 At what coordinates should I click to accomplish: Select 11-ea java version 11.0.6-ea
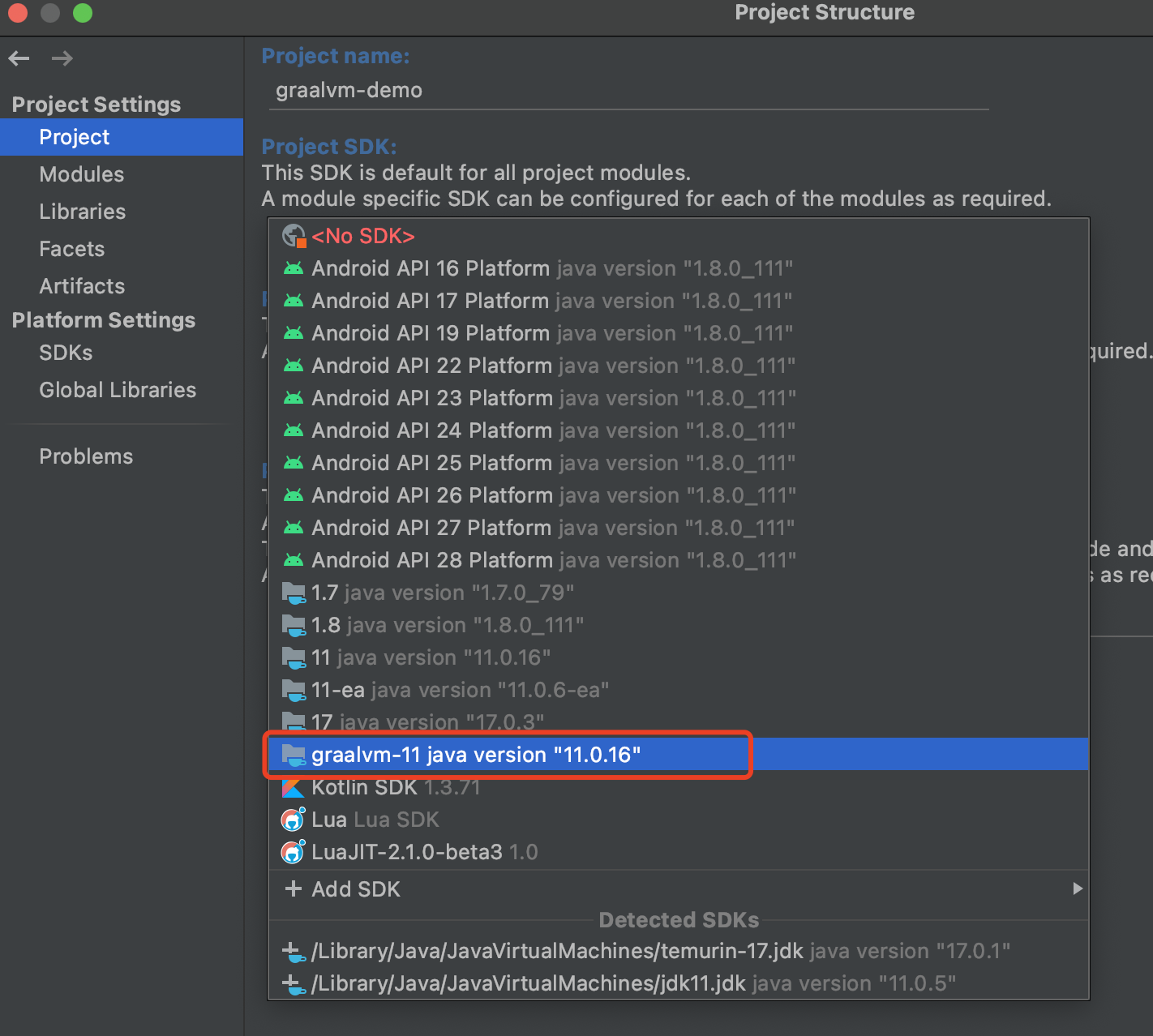678,690
